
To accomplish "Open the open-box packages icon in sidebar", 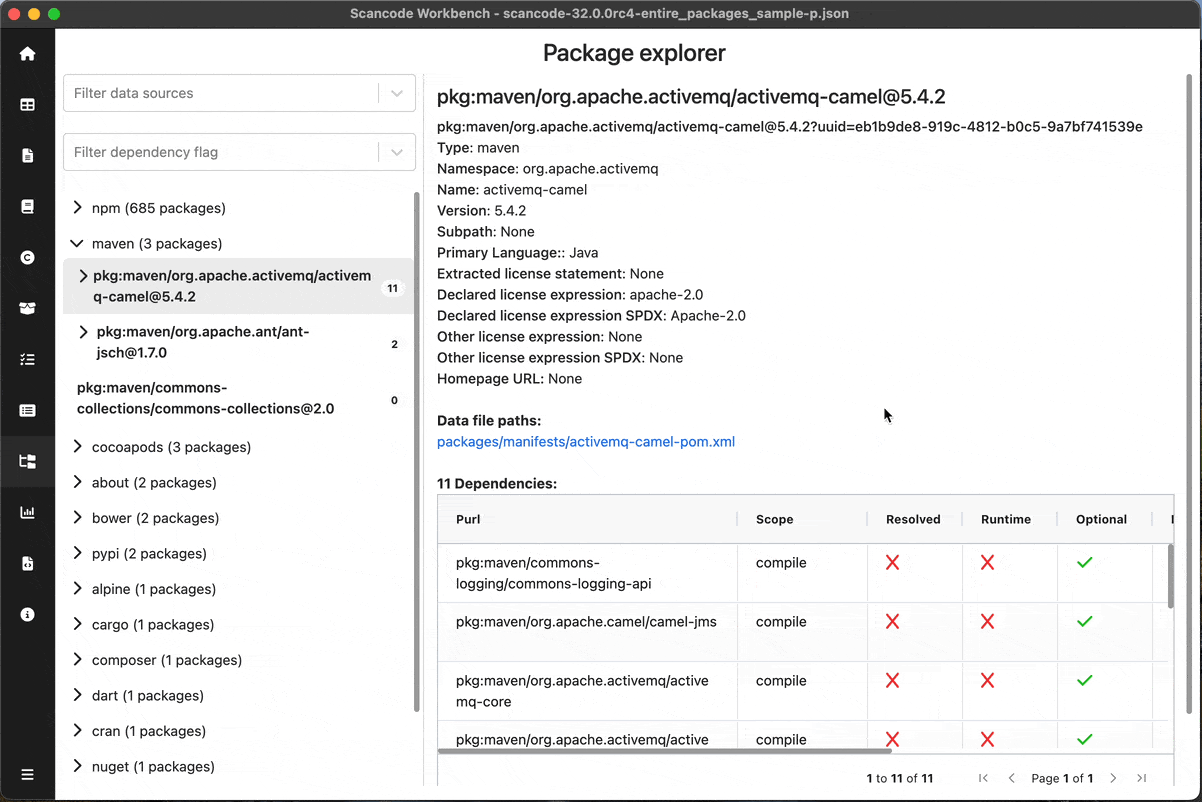I will coord(27,308).
